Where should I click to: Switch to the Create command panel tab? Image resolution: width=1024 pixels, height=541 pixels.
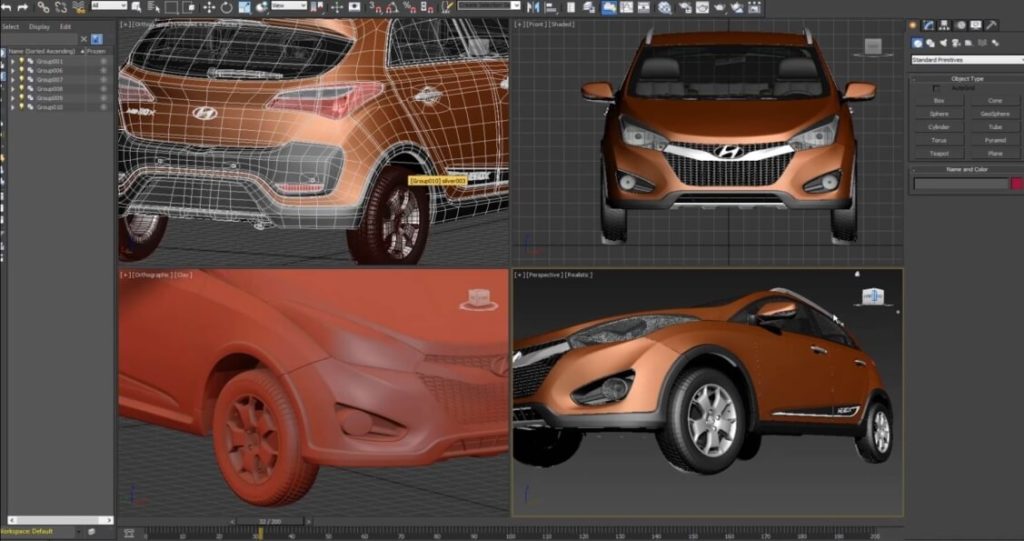coord(913,25)
